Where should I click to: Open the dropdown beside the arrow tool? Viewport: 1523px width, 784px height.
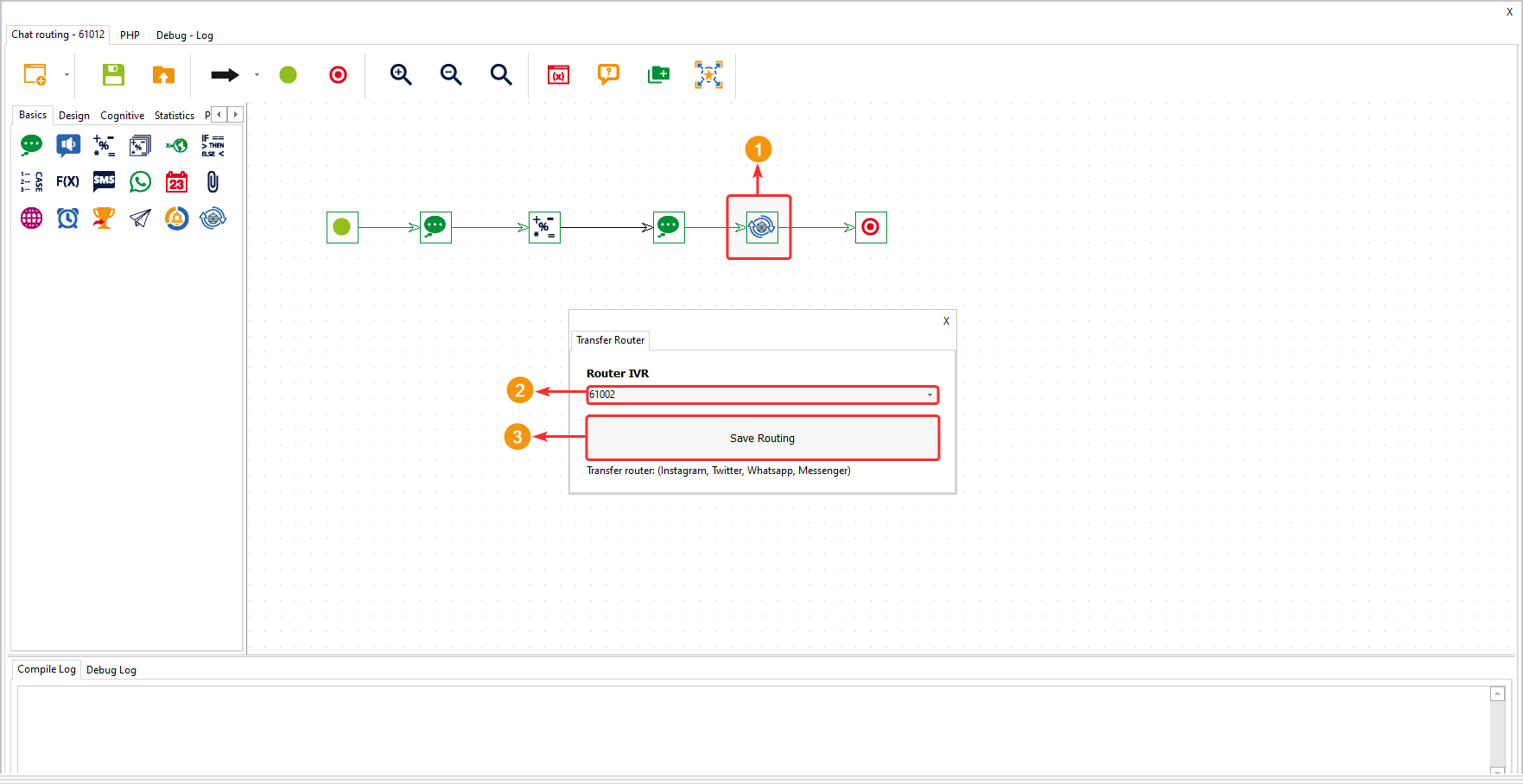click(x=257, y=74)
